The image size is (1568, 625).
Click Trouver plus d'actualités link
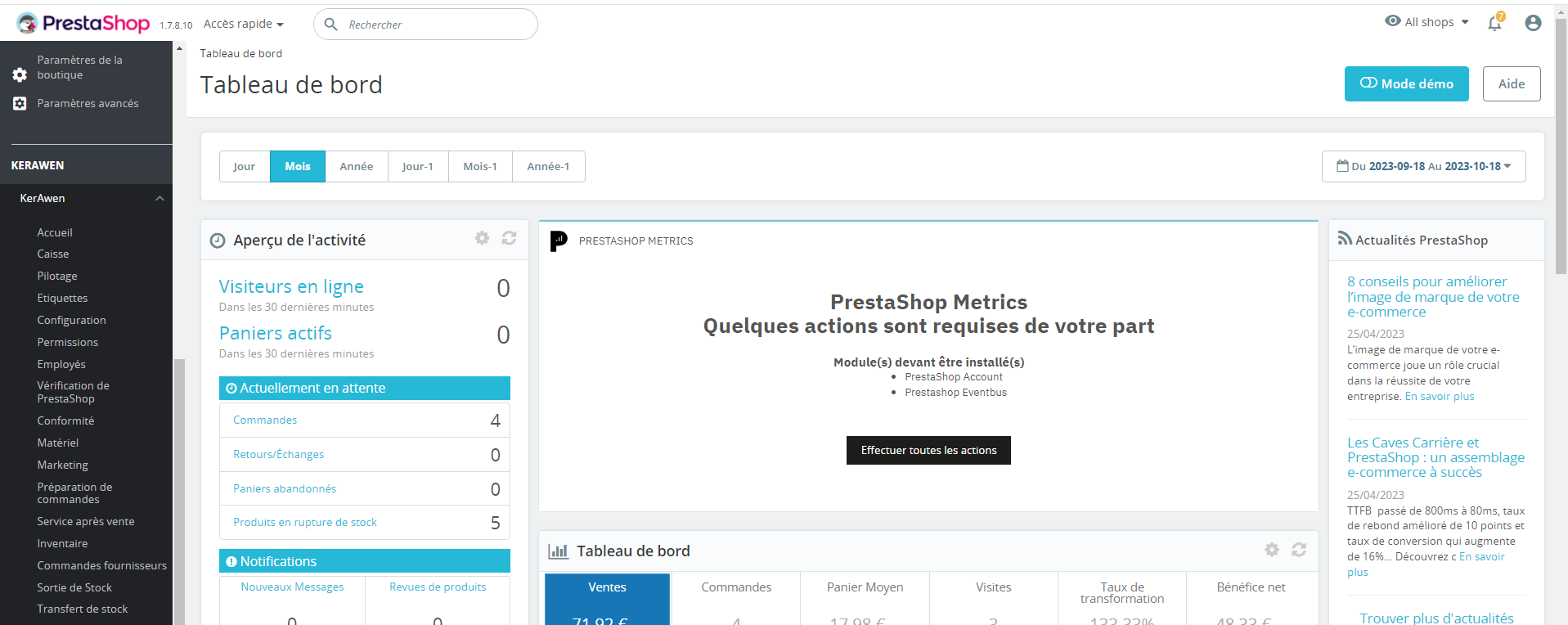1436,618
